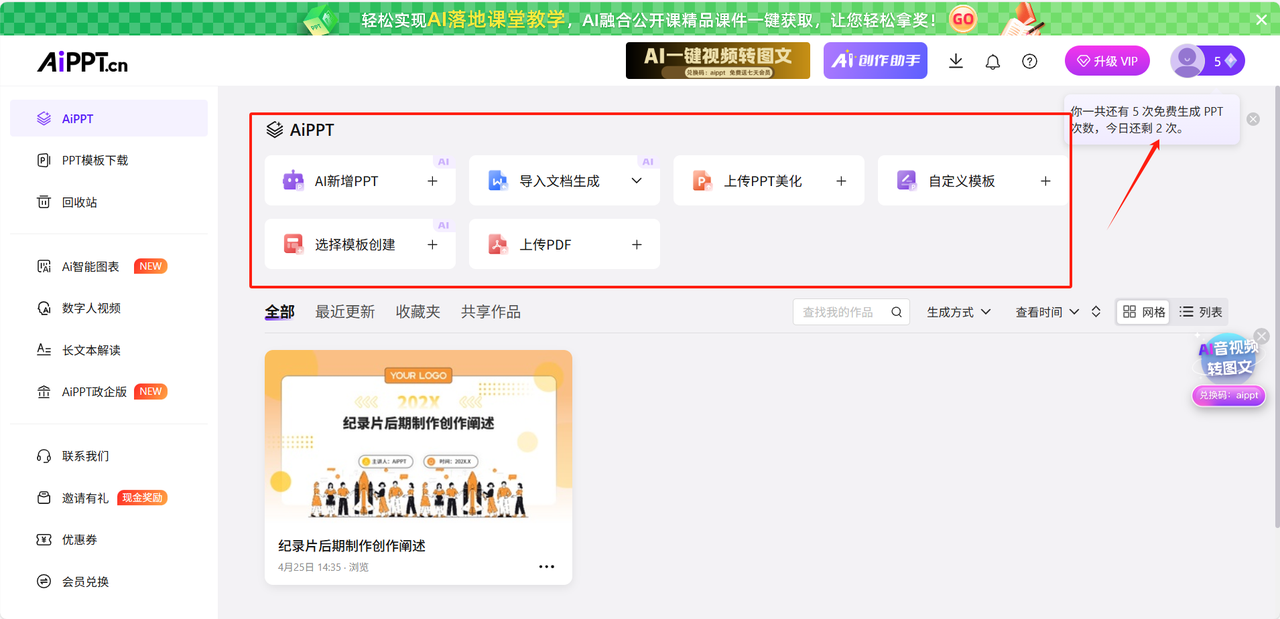This screenshot has width=1280, height=619.
Task: Click the download icon in header
Action: 956,61
